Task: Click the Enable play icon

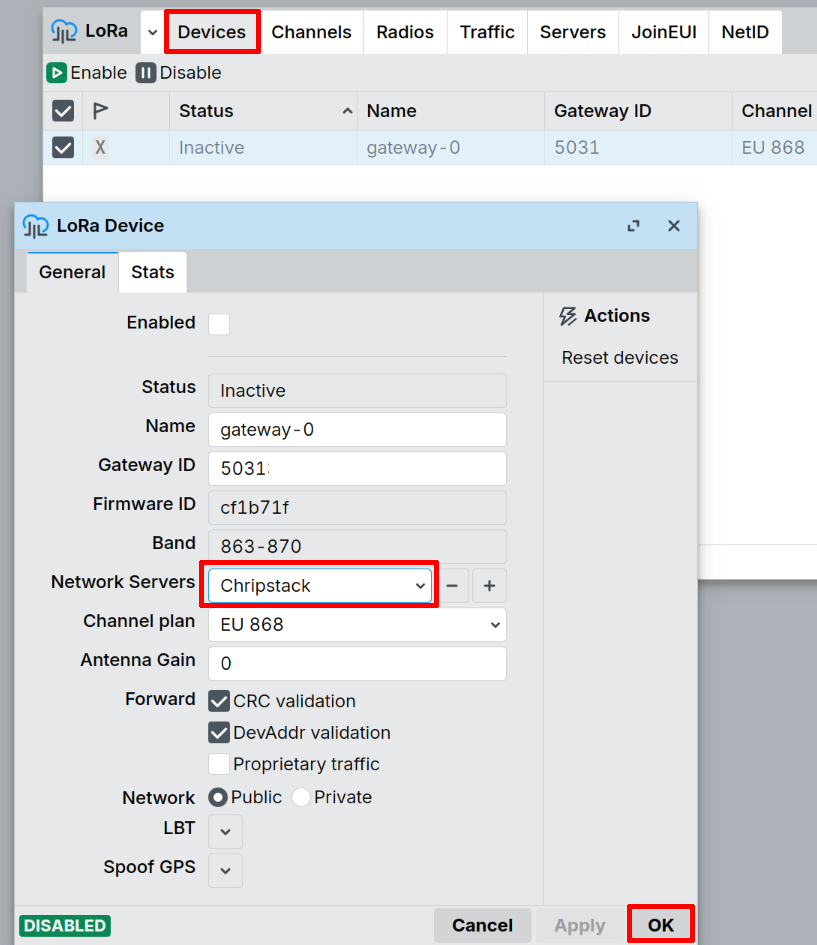Action: (x=57, y=72)
